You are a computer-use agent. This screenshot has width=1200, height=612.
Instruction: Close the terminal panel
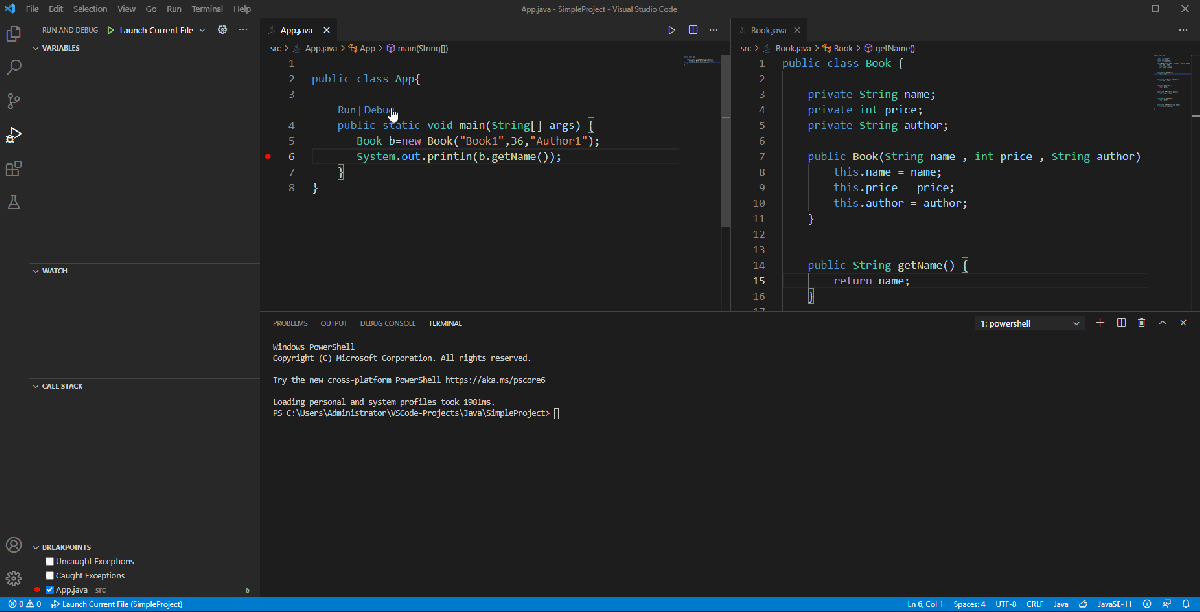1183,323
